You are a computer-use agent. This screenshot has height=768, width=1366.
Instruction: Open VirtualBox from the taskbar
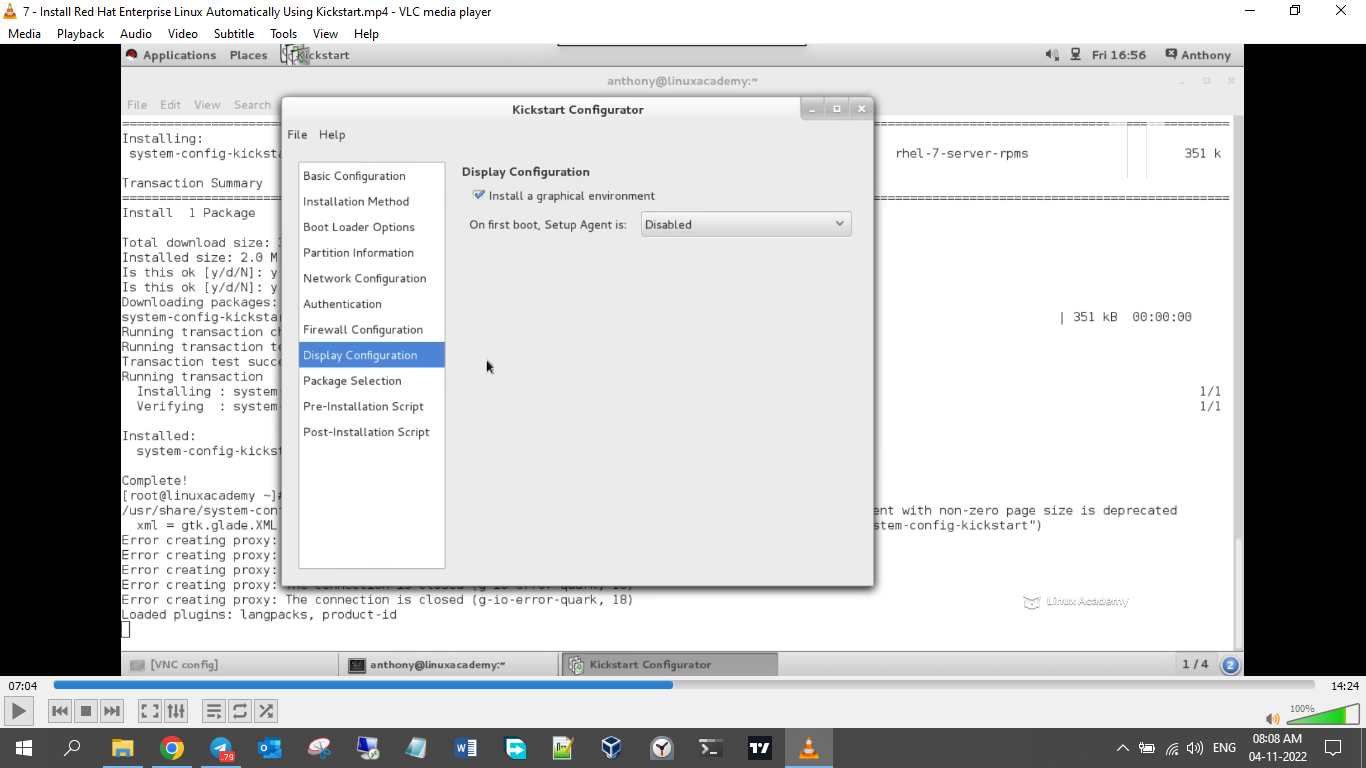pyautogui.click(x=612, y=748)
